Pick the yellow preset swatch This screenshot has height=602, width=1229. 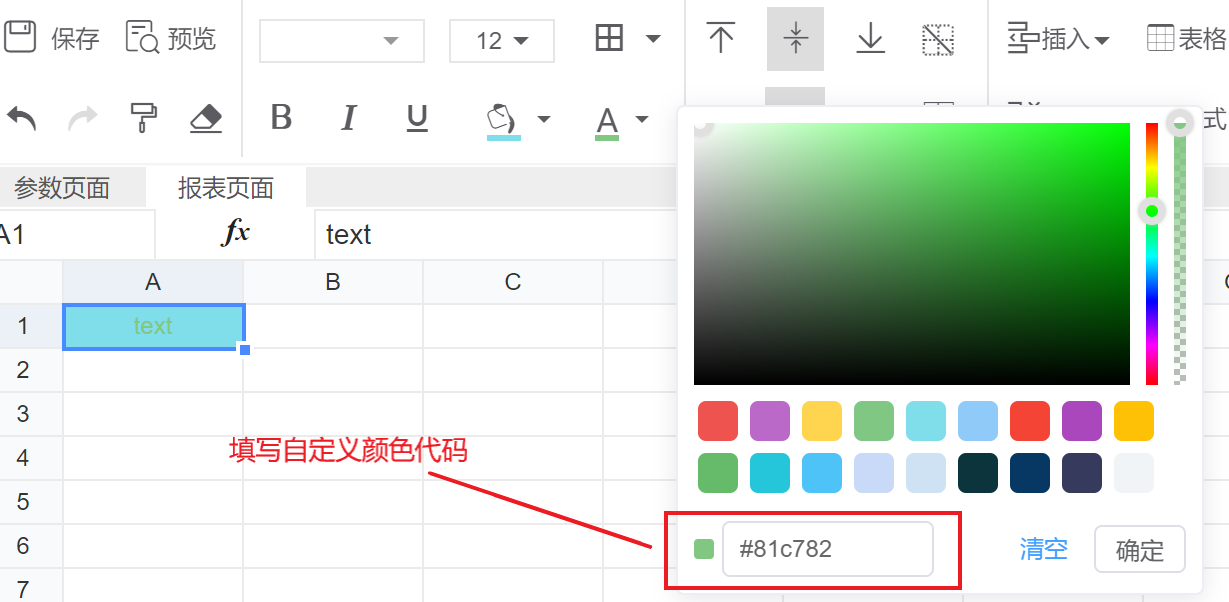point(822,421)
